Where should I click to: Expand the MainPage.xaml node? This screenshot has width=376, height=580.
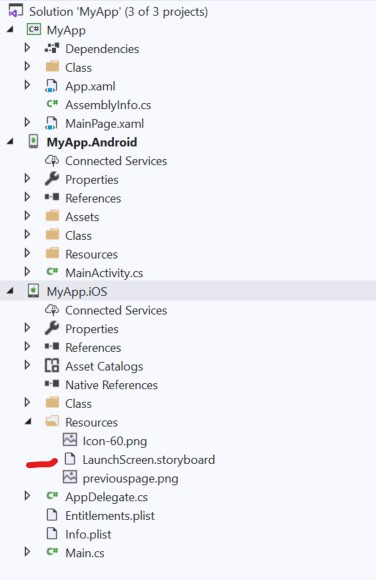click(x=27, y=122)
